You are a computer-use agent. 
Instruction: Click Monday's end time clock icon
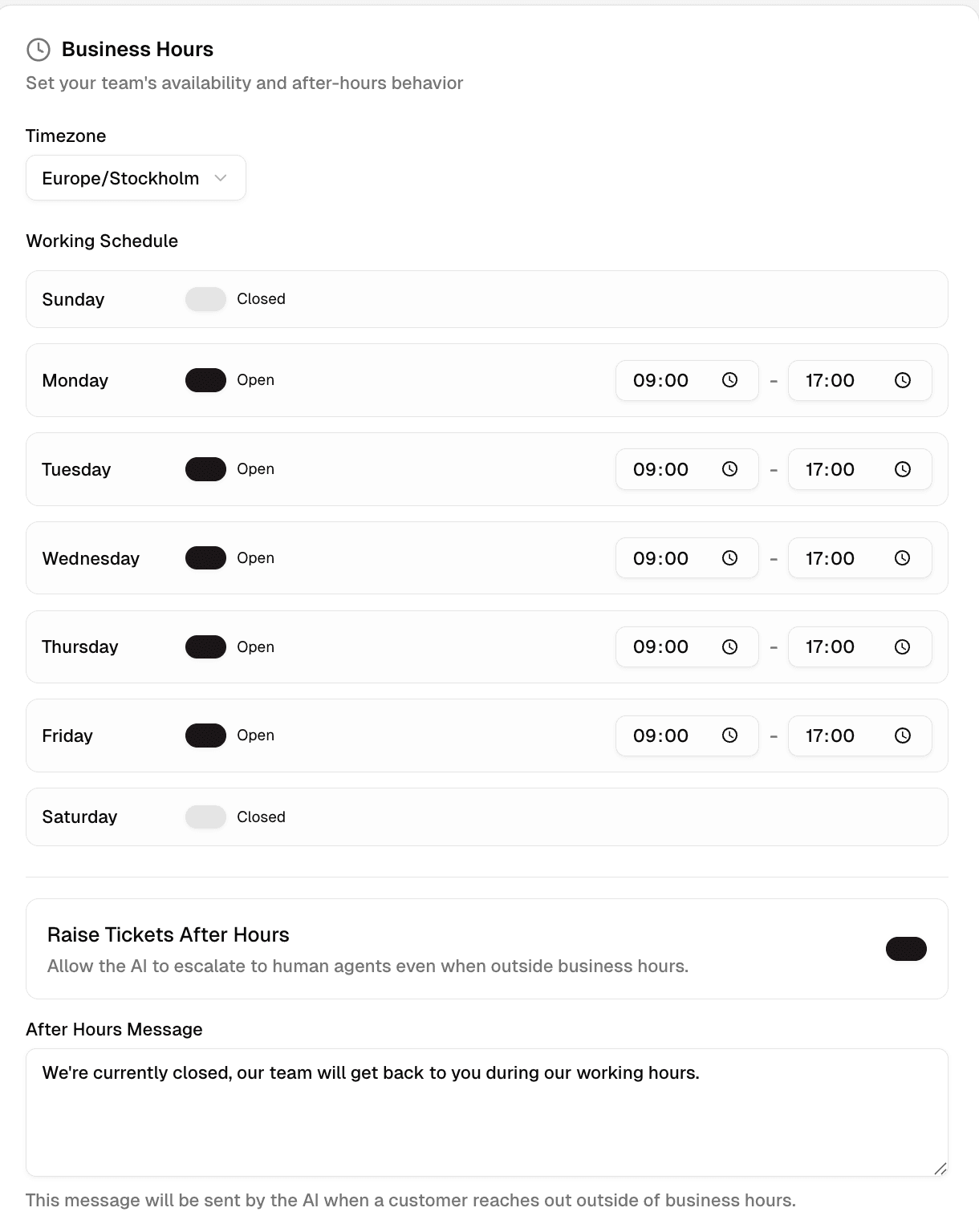coord(902,380)
